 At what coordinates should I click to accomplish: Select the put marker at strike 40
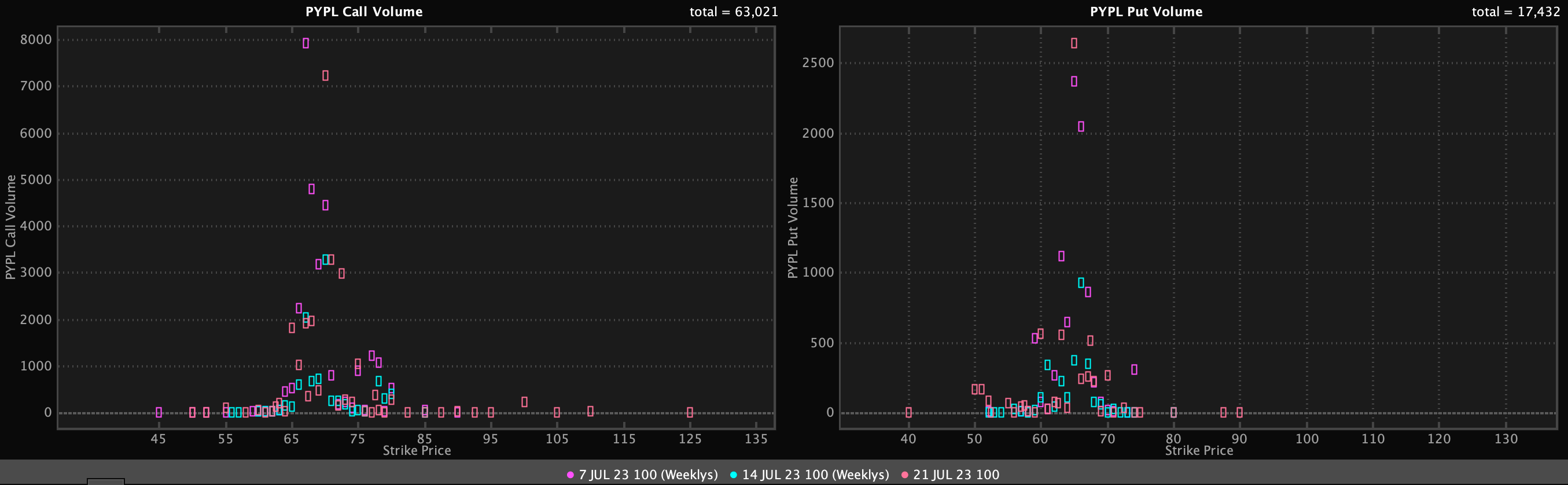point(909,412)
